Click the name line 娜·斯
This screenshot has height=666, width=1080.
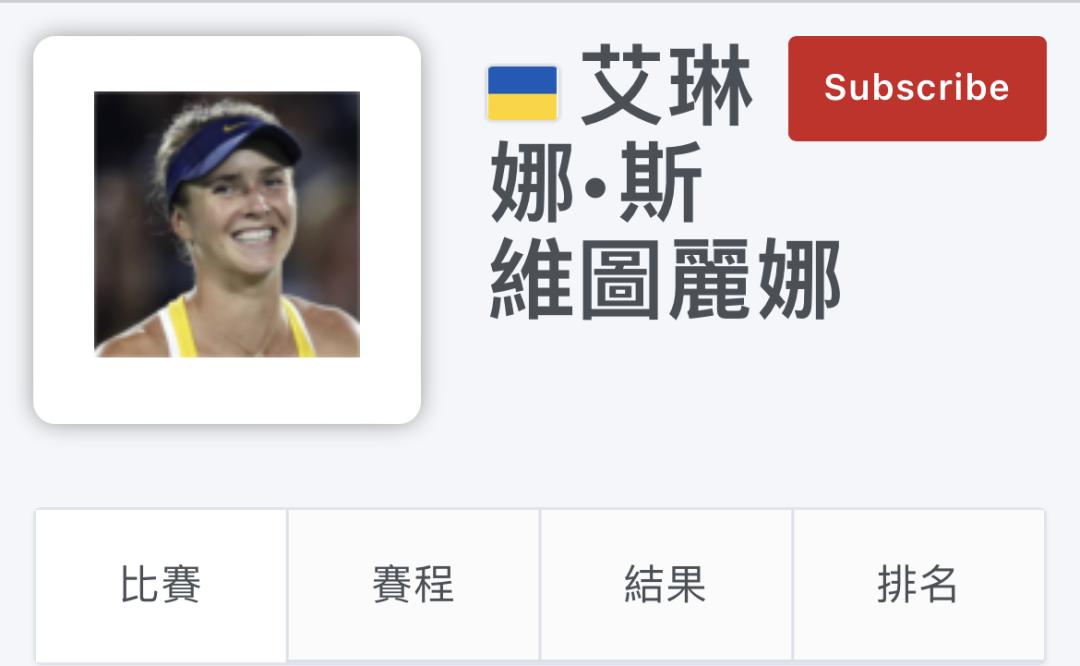point(596,183)
